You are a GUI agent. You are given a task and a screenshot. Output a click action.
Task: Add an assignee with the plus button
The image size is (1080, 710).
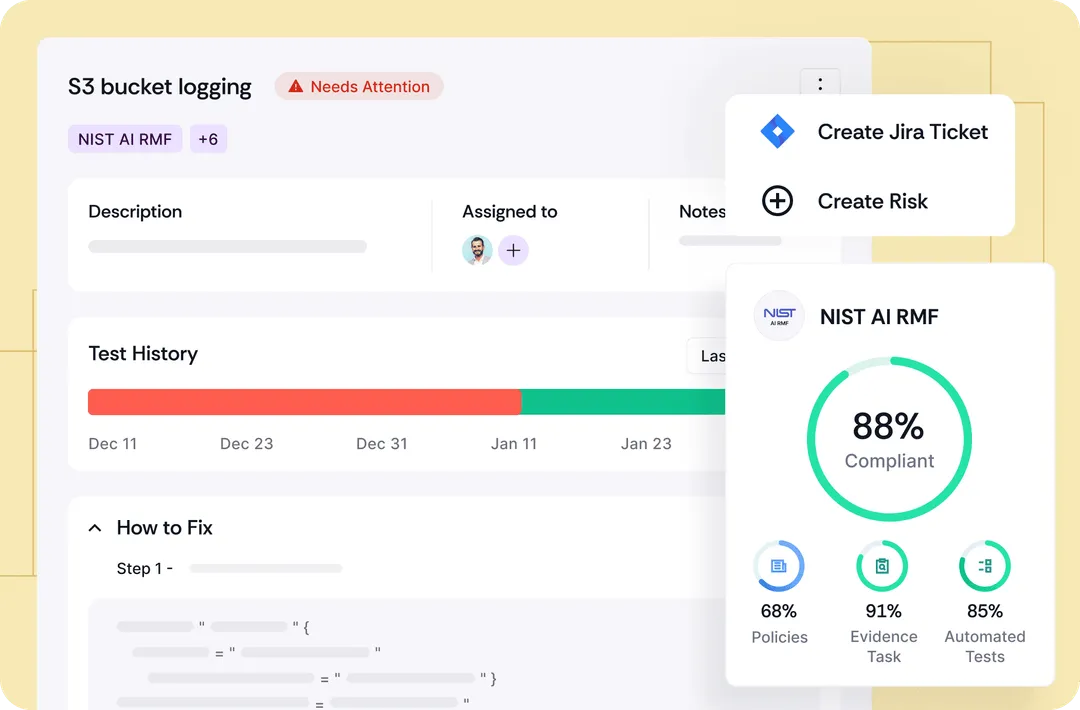click(x=513, y=251)
